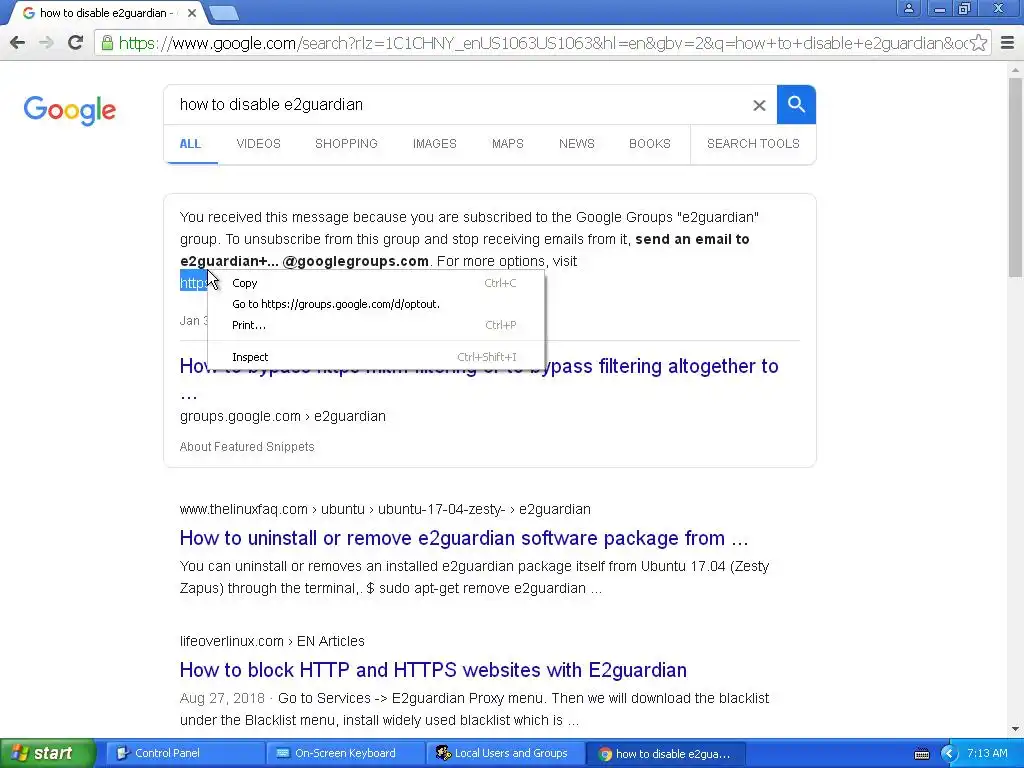Screen dimensions: 1024x768
Task: Open the MAPS search tab
Action: click(x=507, y=144)
